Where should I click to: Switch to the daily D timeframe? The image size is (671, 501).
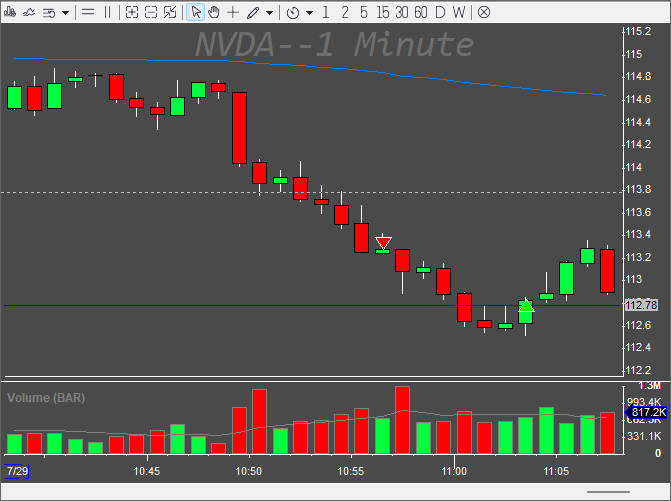click(440, 12)
